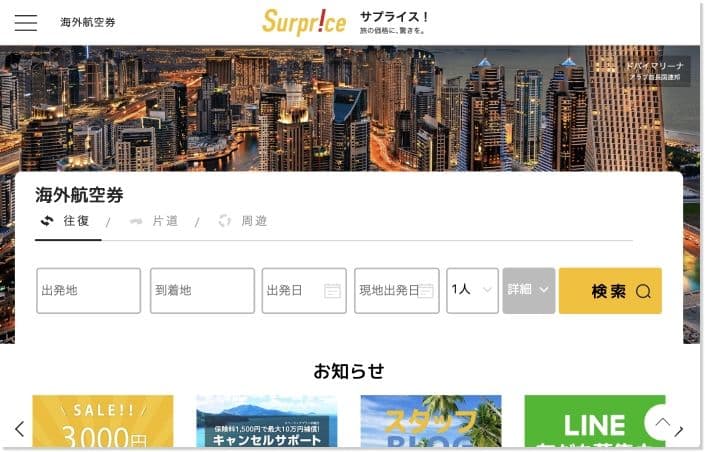Show next banner with right arrow
705x452 pixels.
(x=679, y=430)
